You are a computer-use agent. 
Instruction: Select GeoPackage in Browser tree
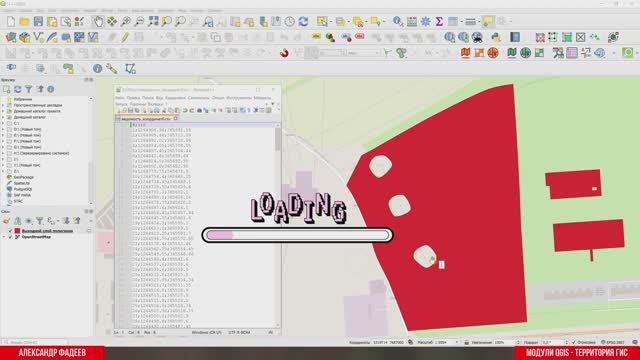(24, 177)
